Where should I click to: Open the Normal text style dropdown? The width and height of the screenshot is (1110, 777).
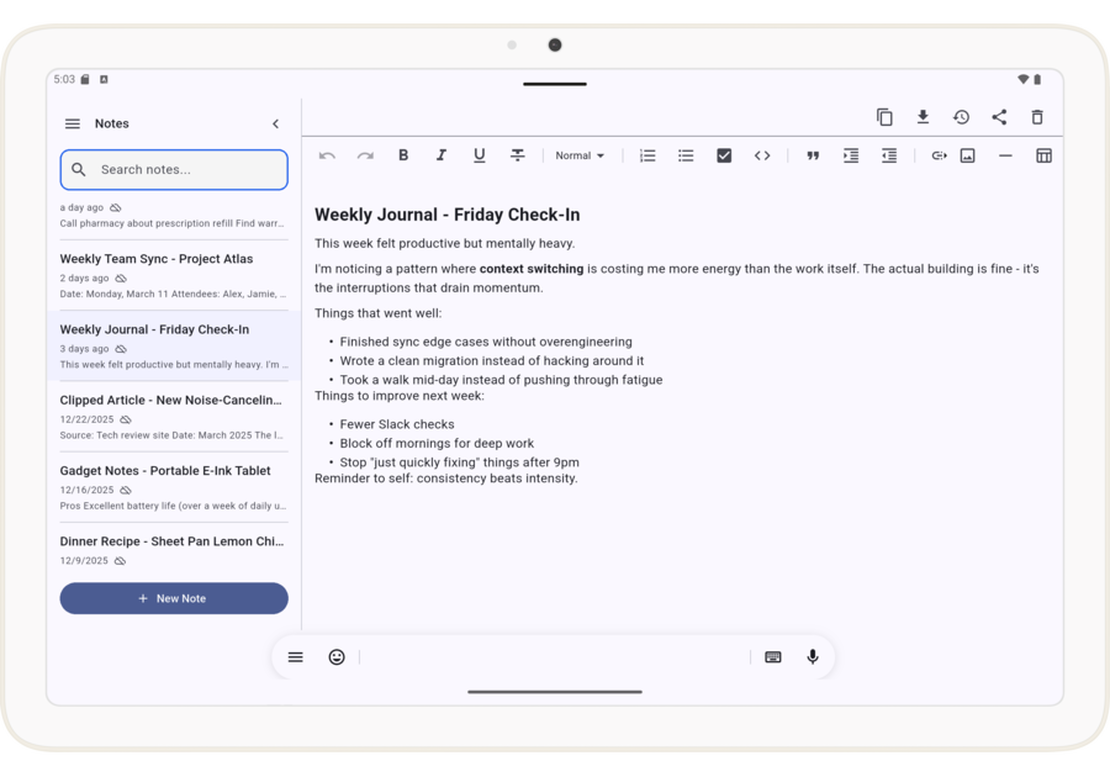[580, 155]
